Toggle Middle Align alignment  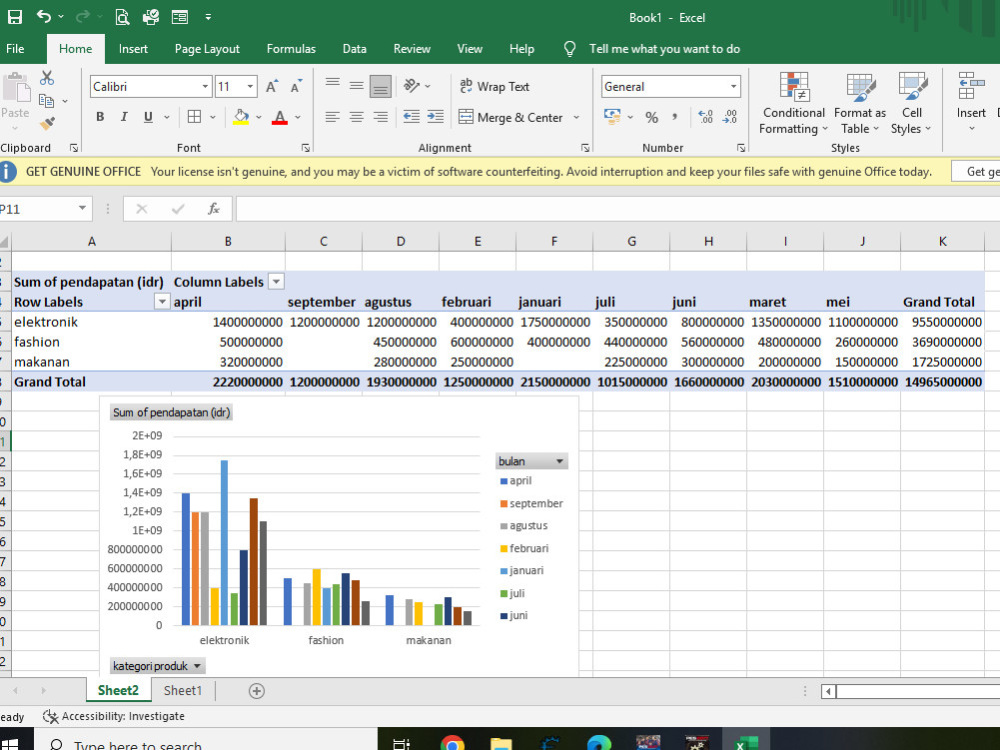(357, 85)
